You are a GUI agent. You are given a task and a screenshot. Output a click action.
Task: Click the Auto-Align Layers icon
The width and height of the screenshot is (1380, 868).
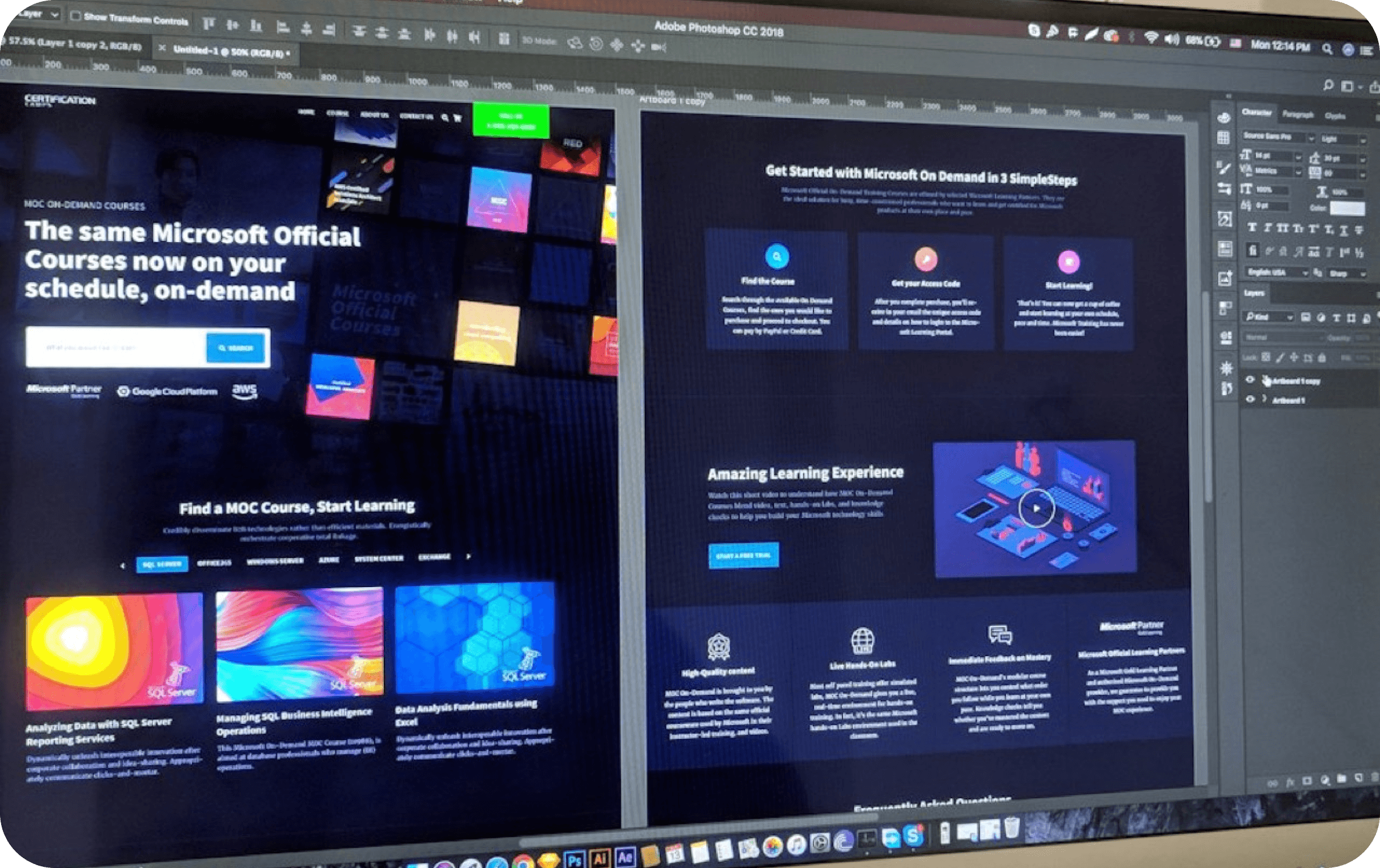coord(504,39)
